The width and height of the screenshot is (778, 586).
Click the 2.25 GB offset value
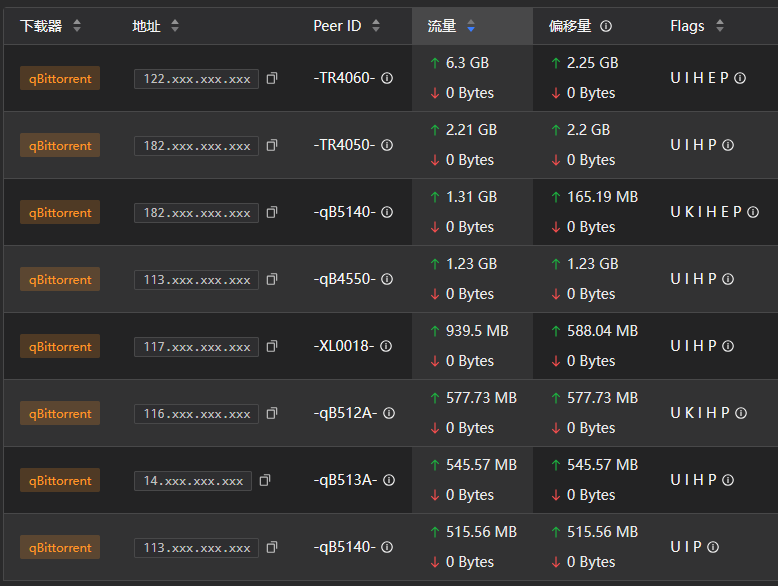pos(592,63)
